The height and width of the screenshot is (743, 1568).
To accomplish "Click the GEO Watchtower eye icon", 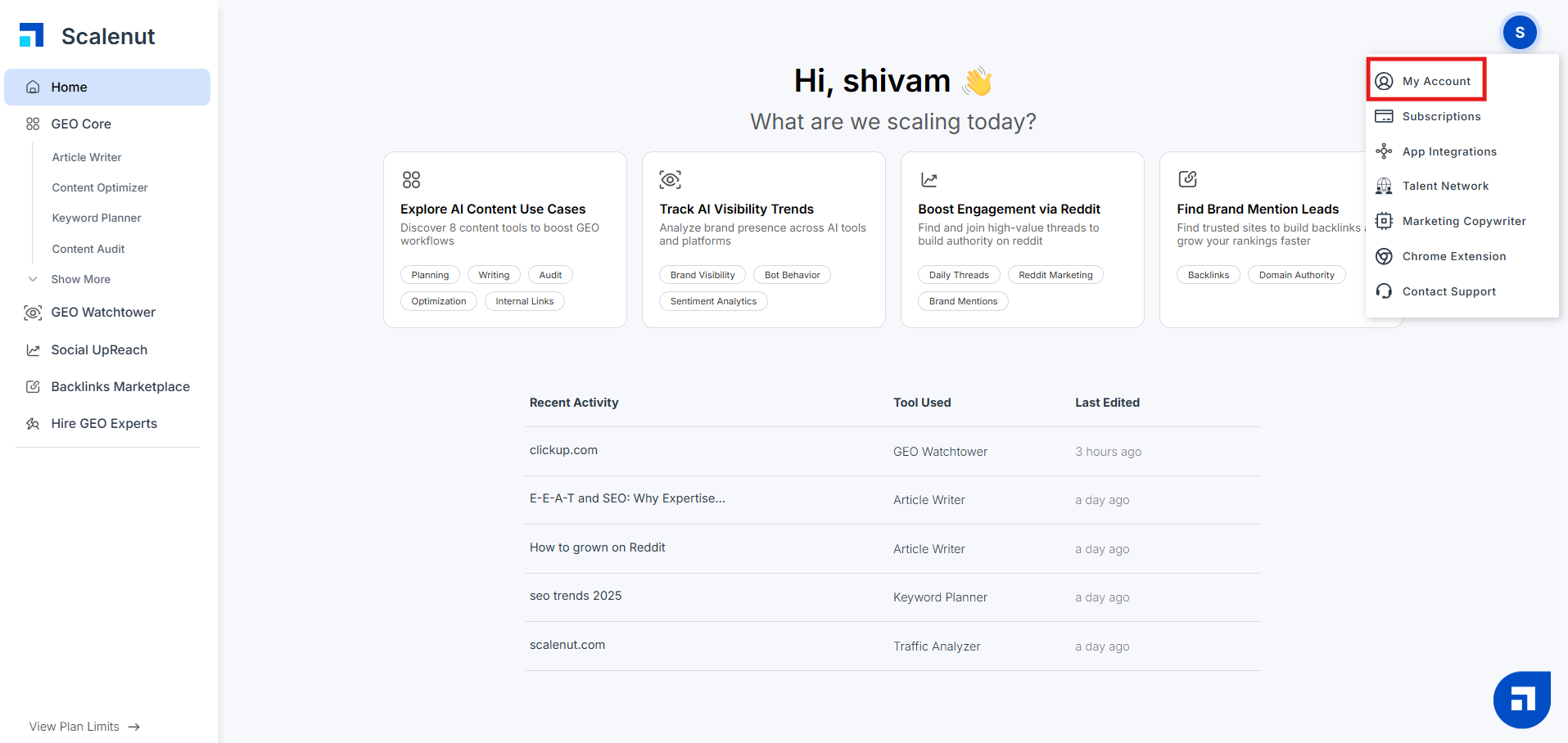I will (x=33, y=313).
